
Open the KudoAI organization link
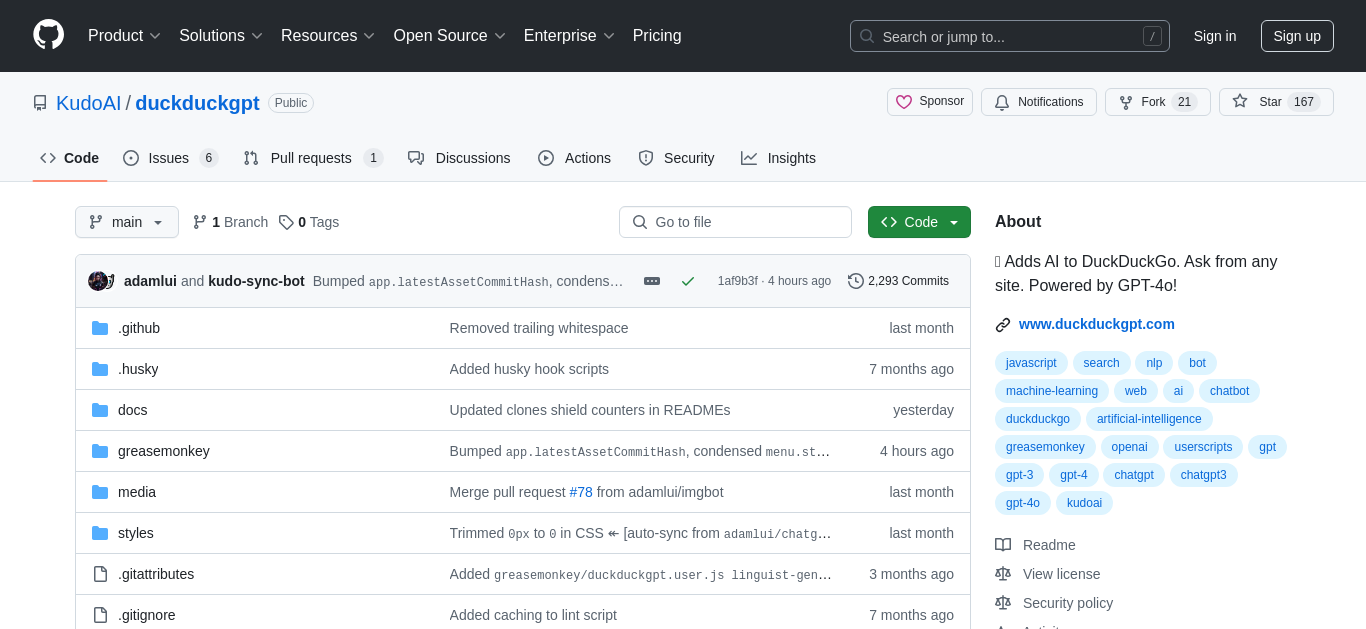coord(88,103)
